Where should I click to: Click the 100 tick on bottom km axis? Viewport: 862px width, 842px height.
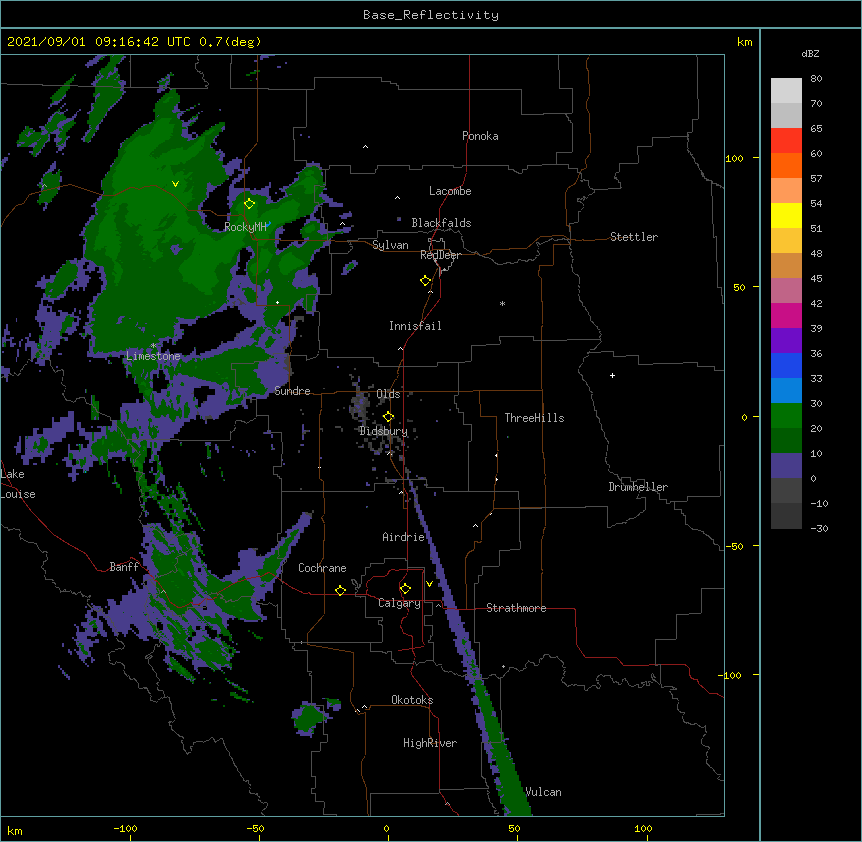pyautogui.click(x=643, y=828)
